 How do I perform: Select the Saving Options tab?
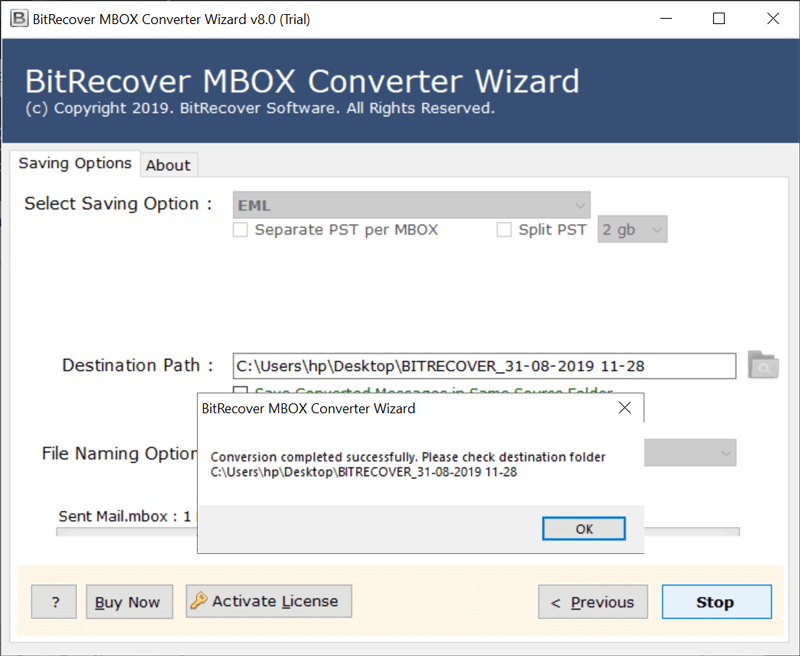[x=75, y=163]
